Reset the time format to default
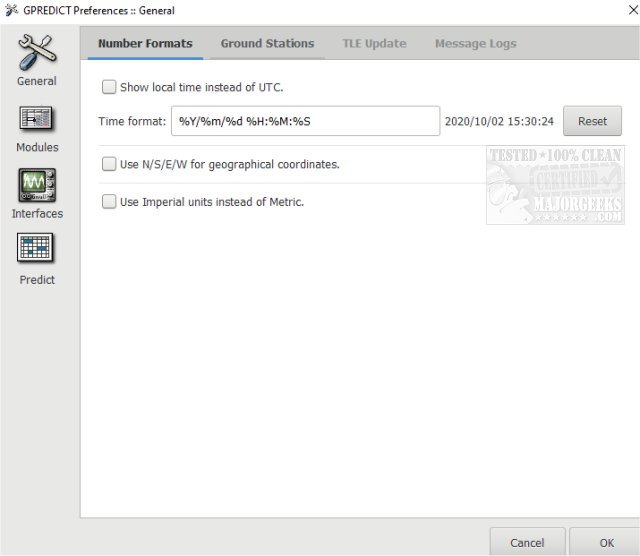The height and width of the screenshot is (556, 640). (592, 121)
